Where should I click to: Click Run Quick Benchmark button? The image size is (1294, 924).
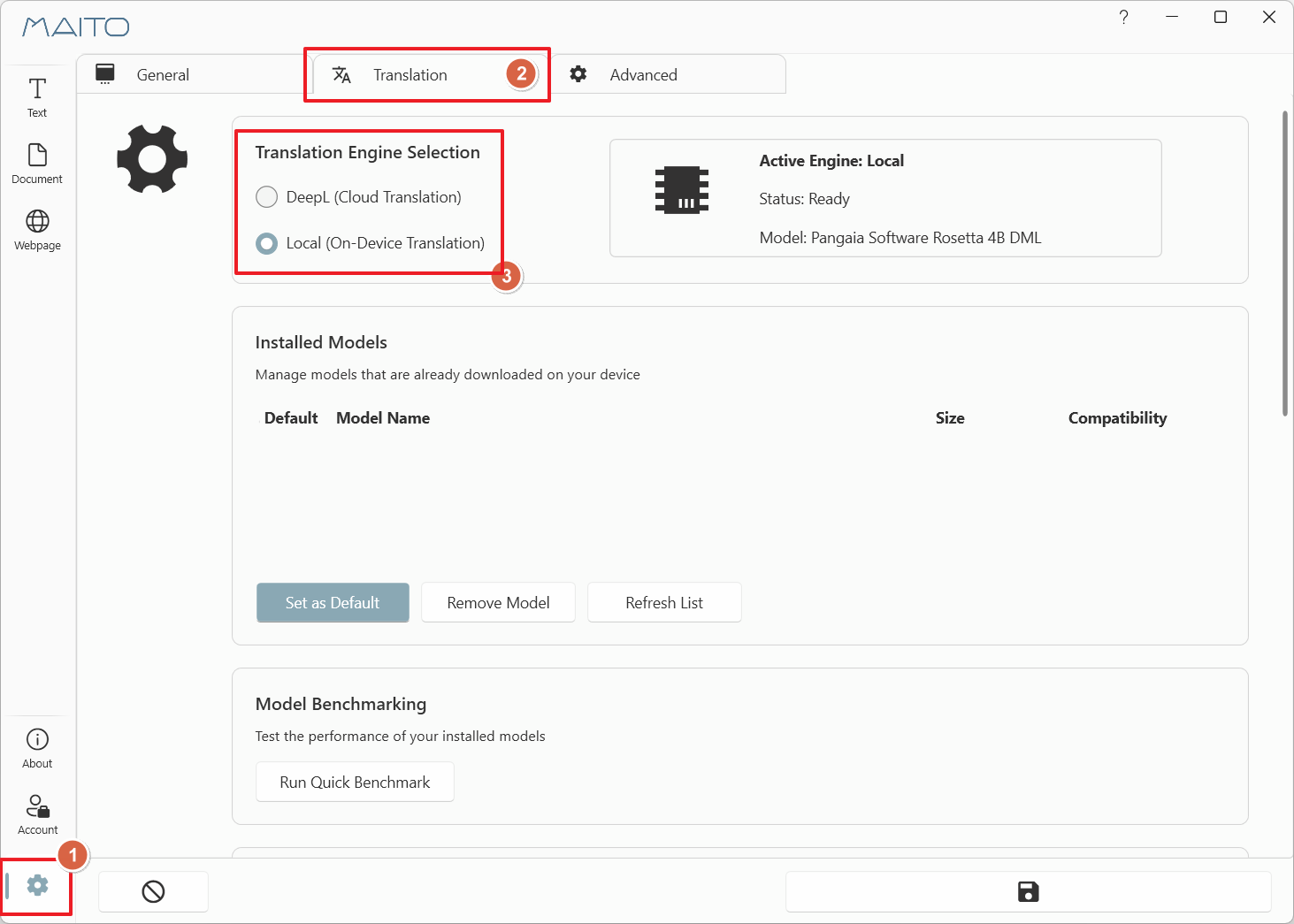point(355,783)
